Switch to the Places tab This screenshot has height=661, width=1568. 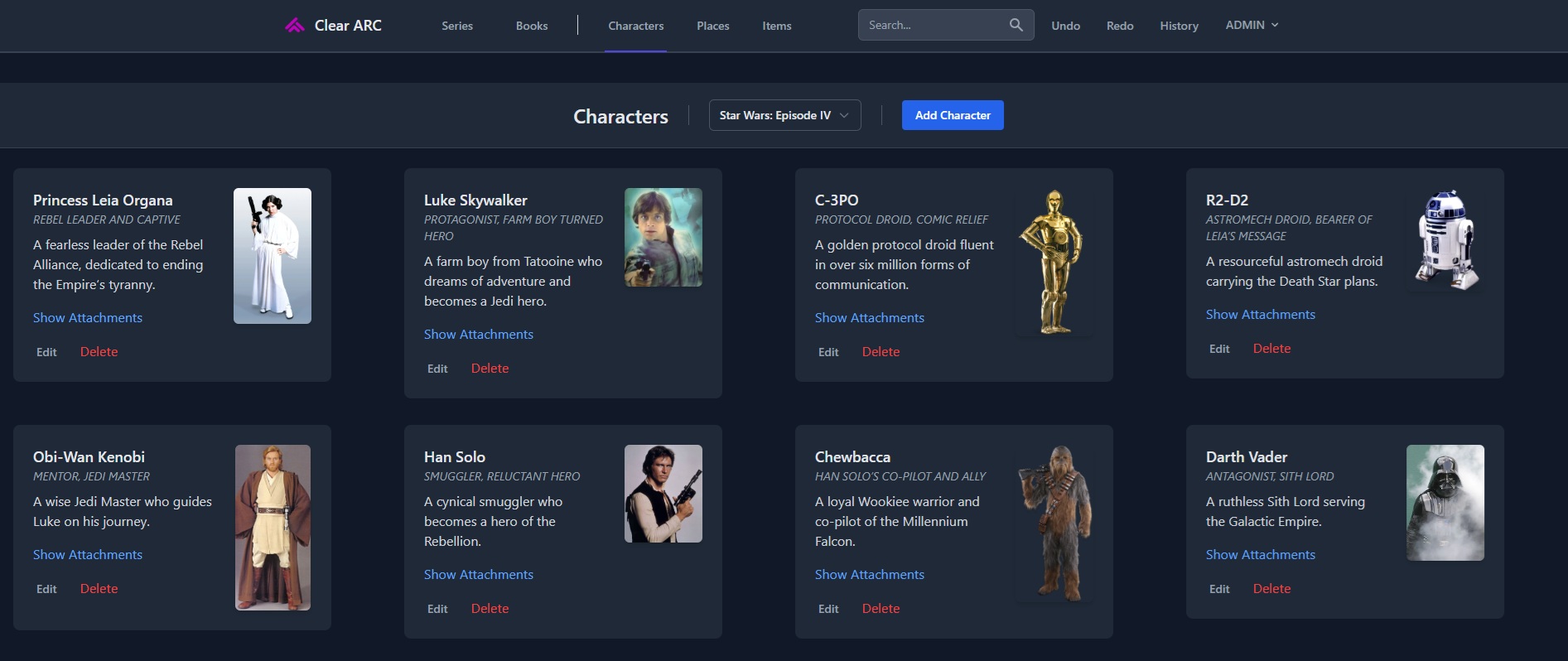(x=713, y=26)
